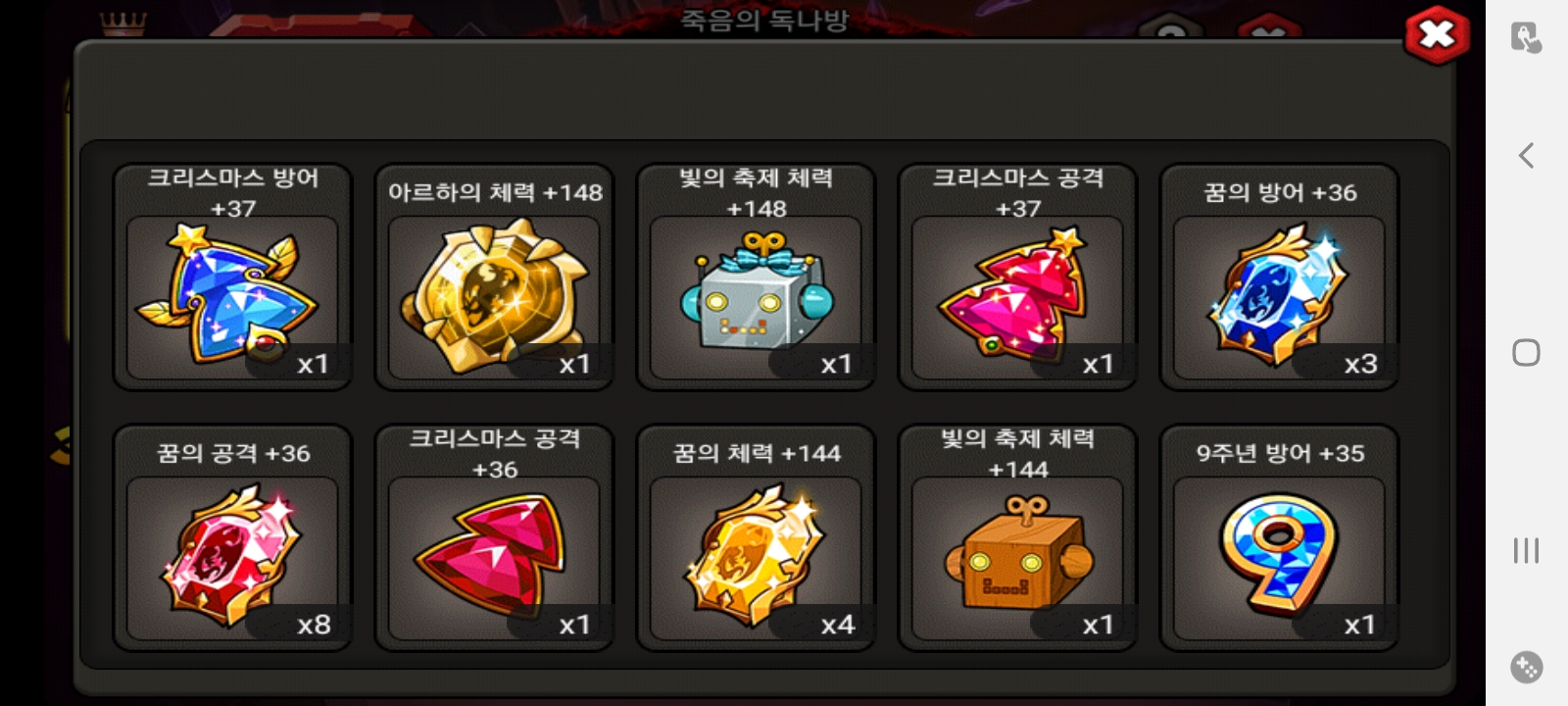Tap the x8 count on 꿈의 공격
Screen dimensions: 1568x706
[314, 625]
